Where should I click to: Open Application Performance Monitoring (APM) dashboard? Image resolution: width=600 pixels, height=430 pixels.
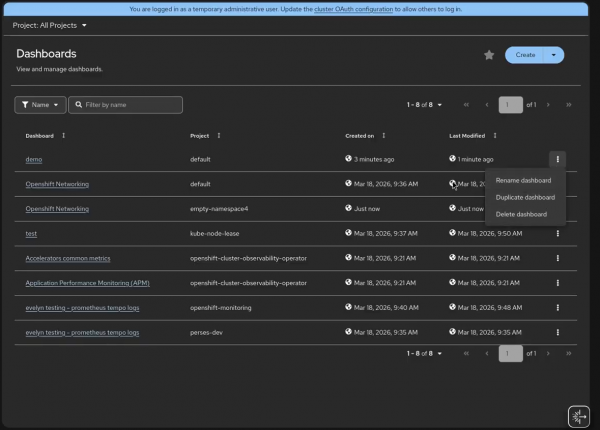coord(87,283)
